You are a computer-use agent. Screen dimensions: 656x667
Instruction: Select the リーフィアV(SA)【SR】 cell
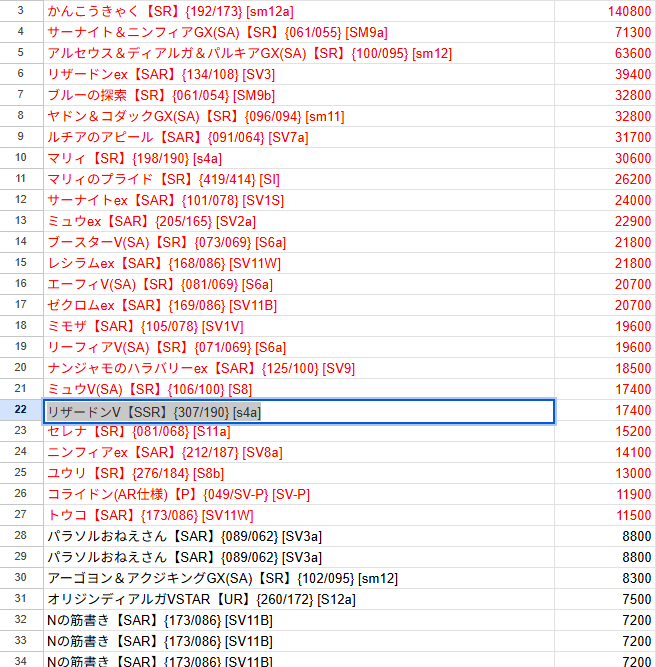click(x=299, y=348)
